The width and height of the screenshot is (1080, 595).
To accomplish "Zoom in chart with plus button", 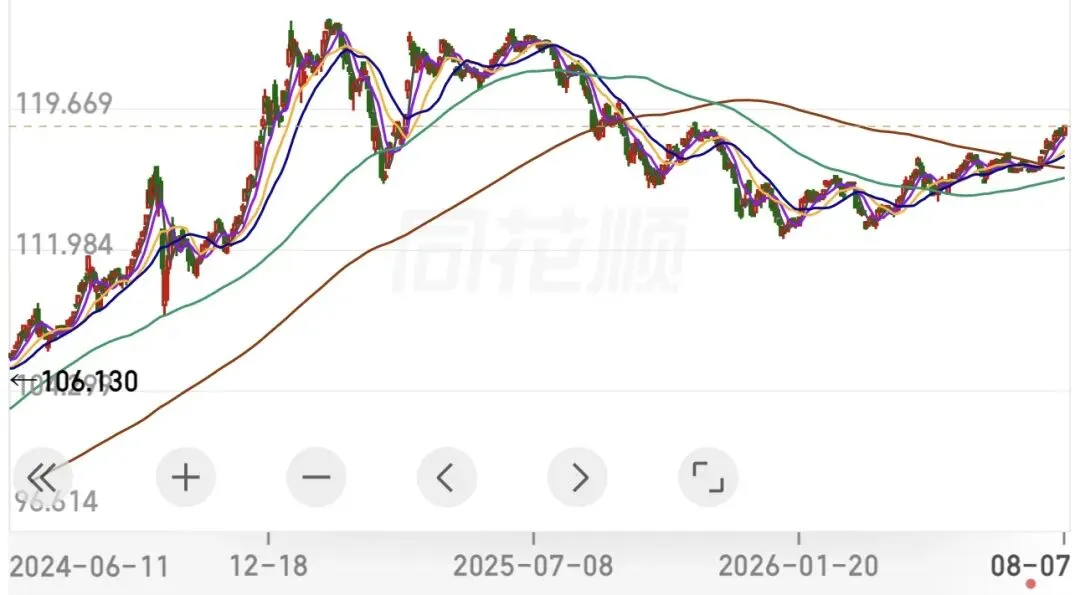I will (x=185, y=477).
